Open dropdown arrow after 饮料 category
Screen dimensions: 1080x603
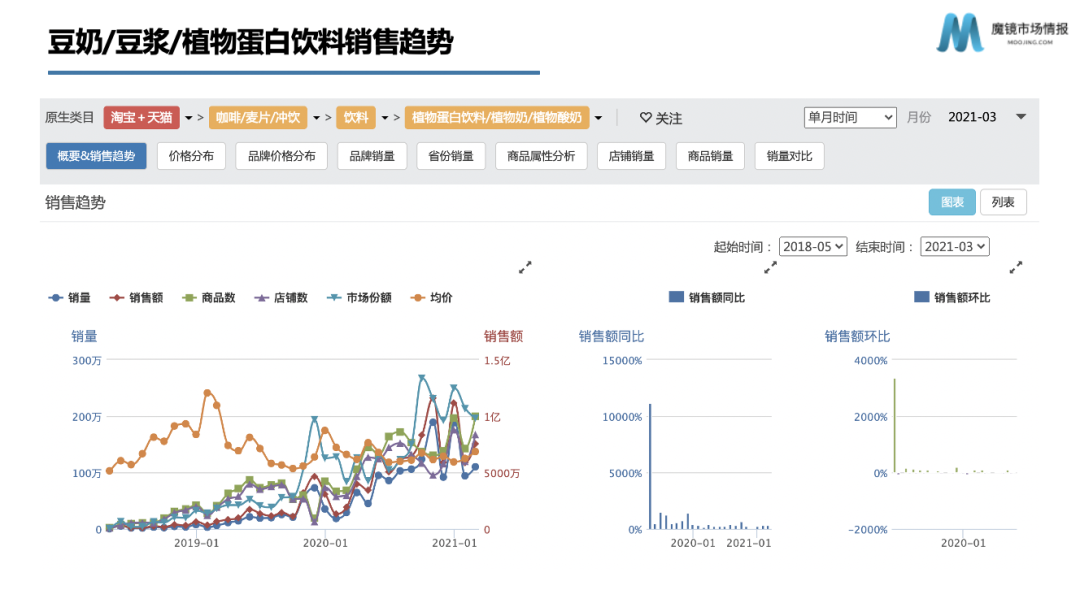coord(385,119)
